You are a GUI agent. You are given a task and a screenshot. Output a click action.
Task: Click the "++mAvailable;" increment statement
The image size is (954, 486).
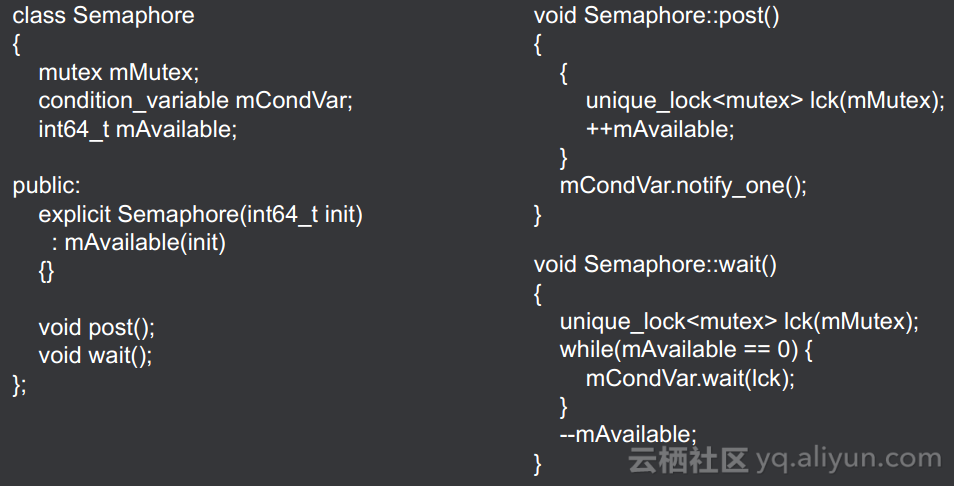(660, 129)
